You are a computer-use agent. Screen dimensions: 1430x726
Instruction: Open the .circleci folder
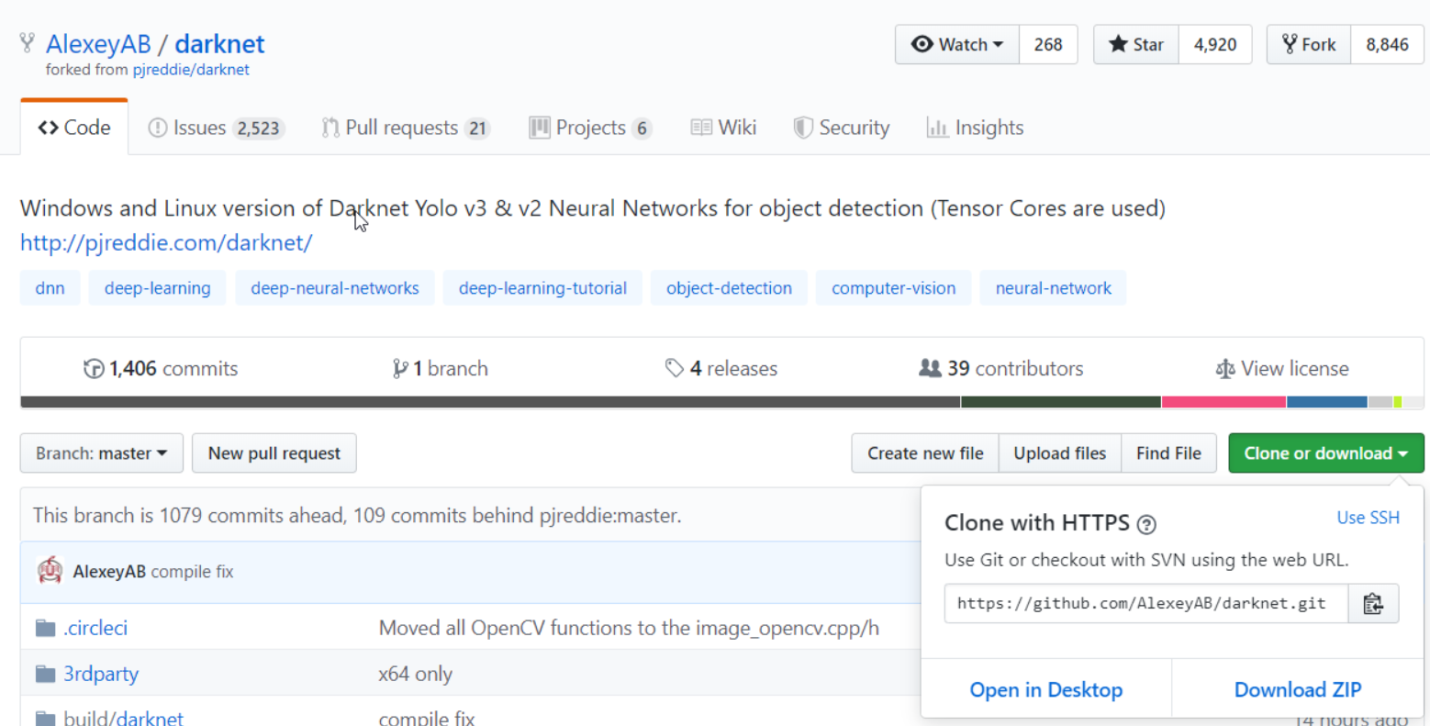pyautogui.click(x=96, y=628)
